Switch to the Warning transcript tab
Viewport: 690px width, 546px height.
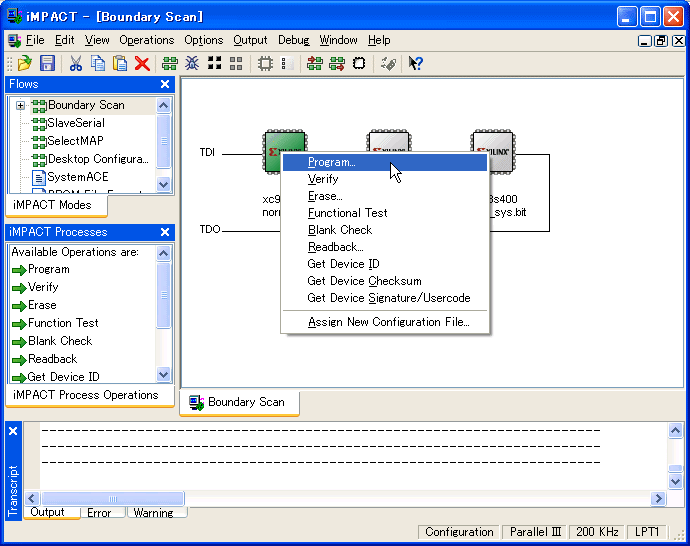point(153,513)
